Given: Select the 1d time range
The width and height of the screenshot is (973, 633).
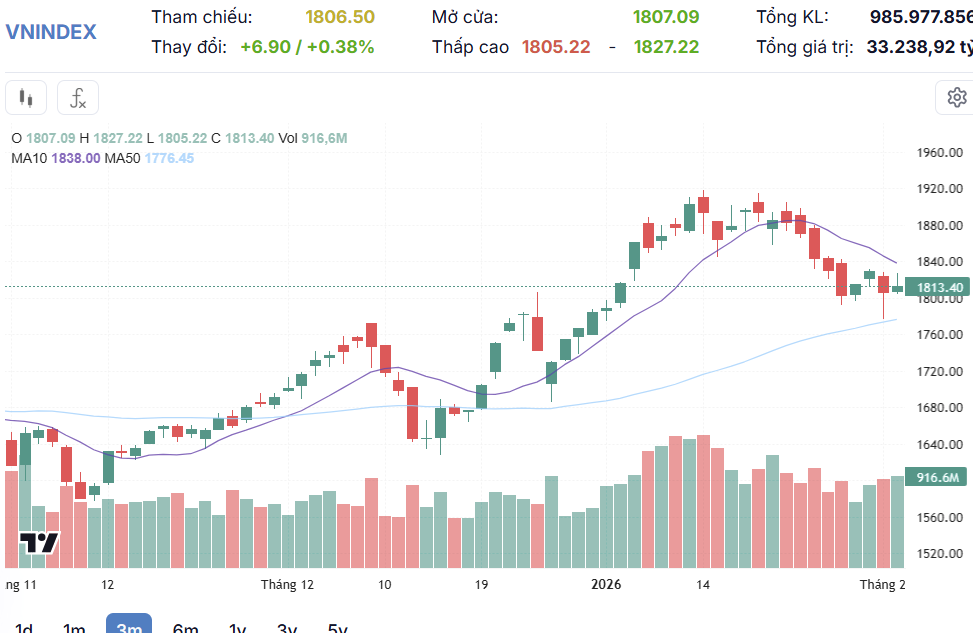Looking at the screenshot, I should point(24,628).
